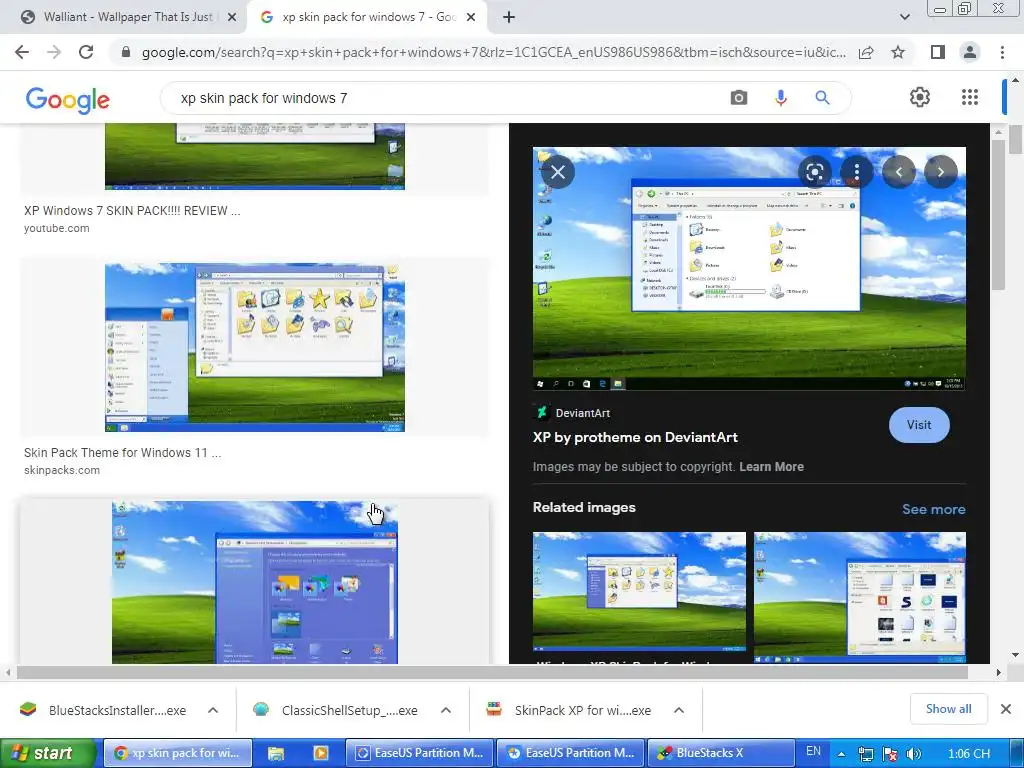Click the Visit button
1024x768 pixels.
[919, 425]
